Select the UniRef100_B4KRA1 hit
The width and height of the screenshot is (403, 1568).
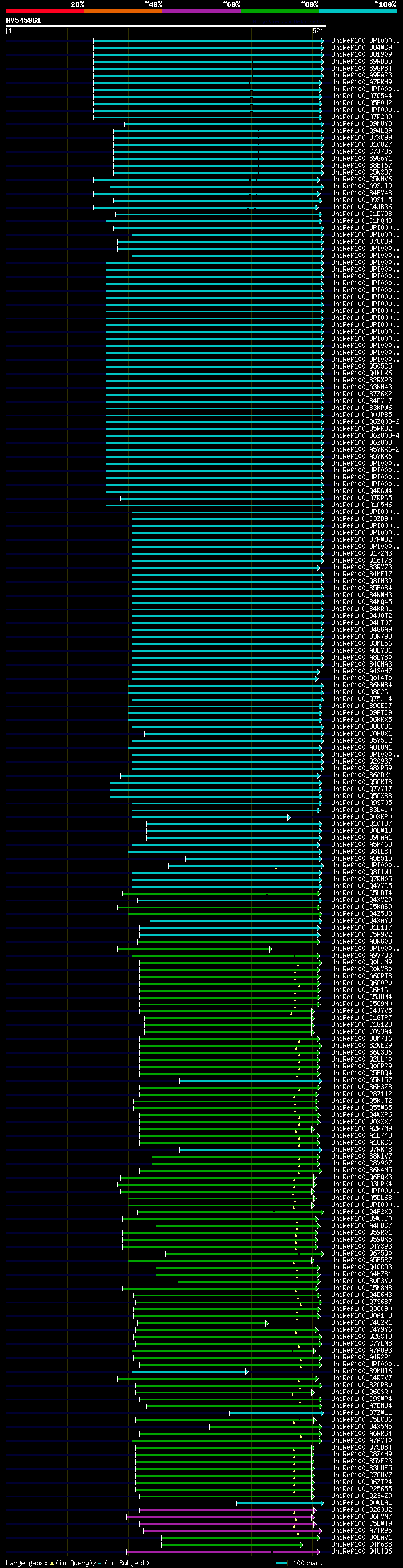click(x=361, y=609)
